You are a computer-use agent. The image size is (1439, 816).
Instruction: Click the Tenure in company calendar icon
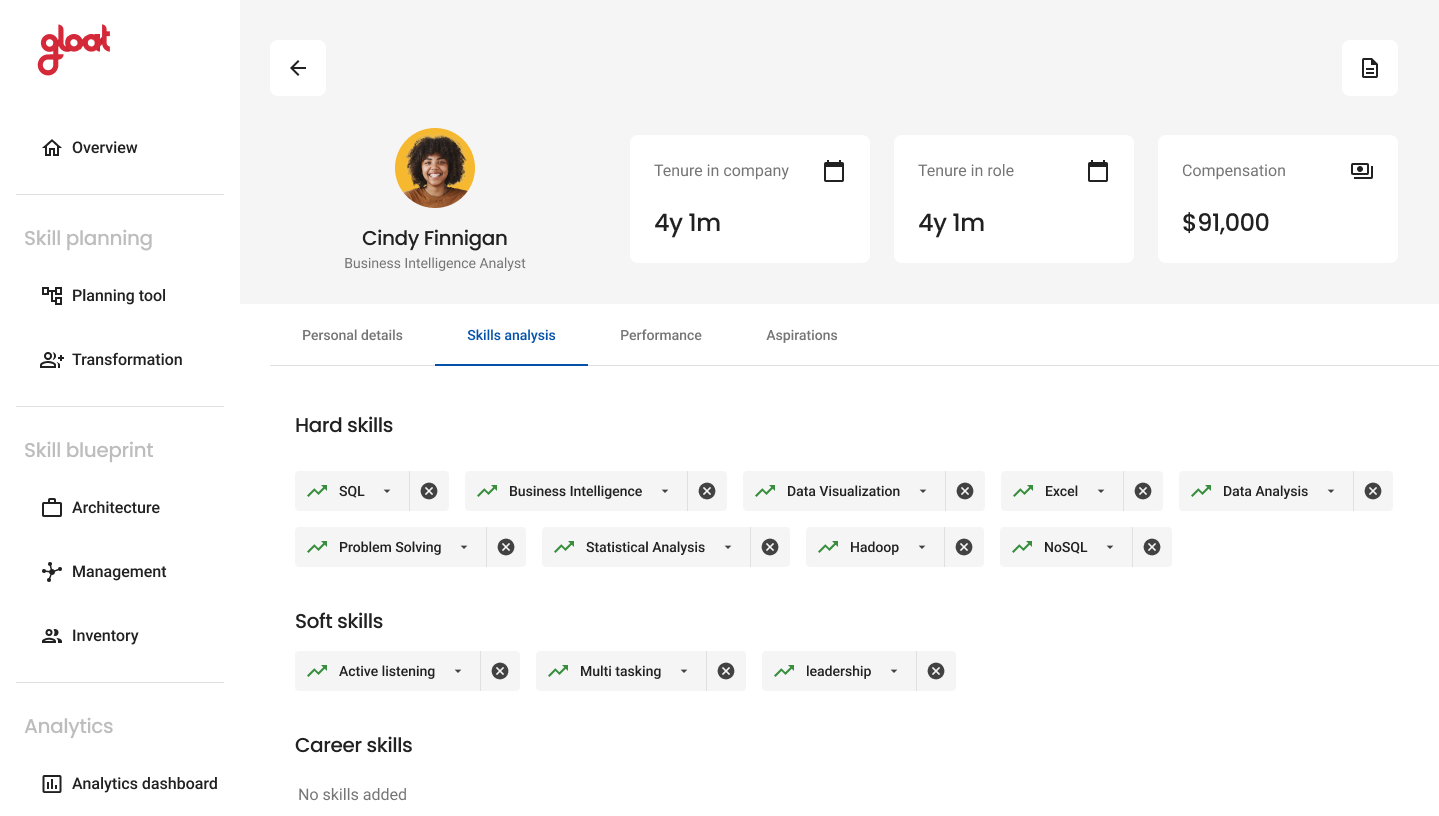pos(834,171)
